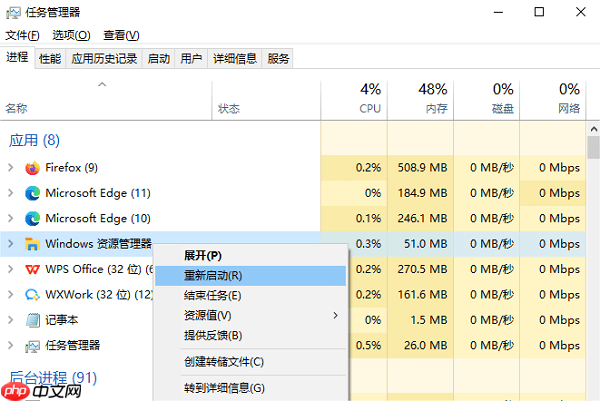Viewport: 600px width, 401px height.
Task: Select the WPS Office process icon
Action: pyautogui.click(x=32, y=269)
